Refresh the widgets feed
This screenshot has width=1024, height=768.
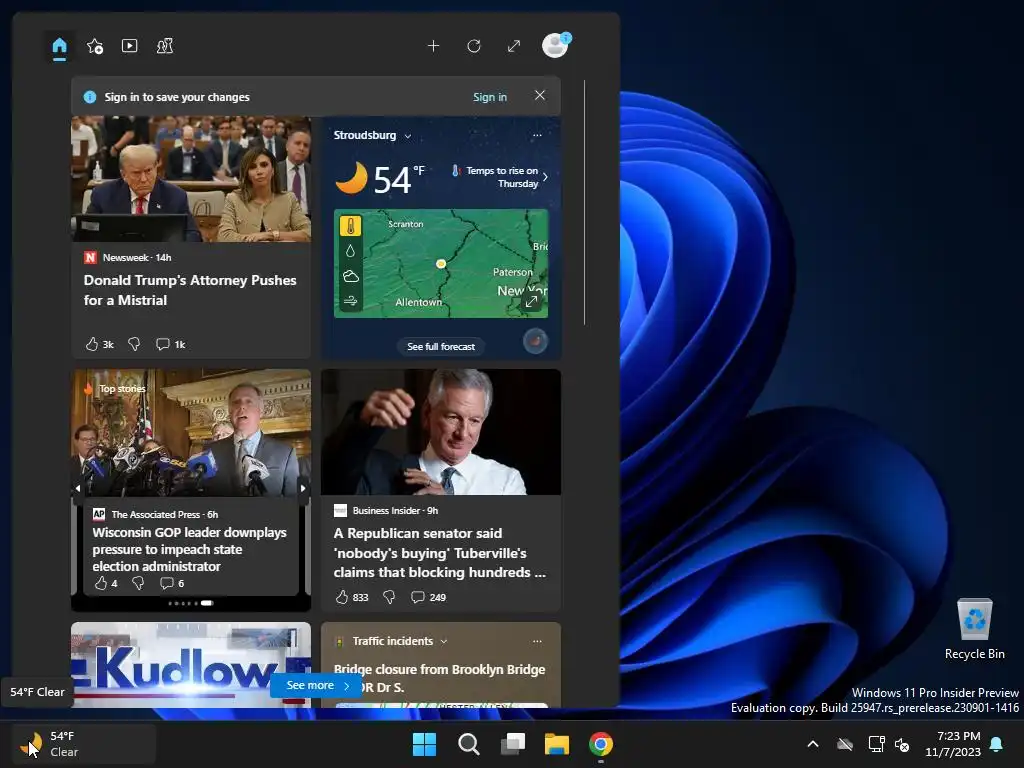[474, 46]
